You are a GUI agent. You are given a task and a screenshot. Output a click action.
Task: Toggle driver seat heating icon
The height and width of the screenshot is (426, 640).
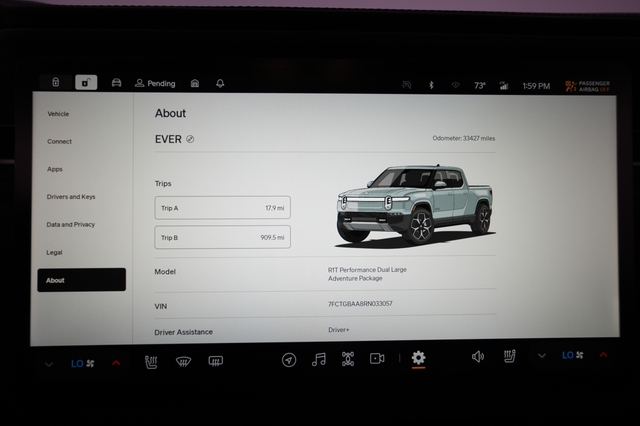(x=151, y=362)
